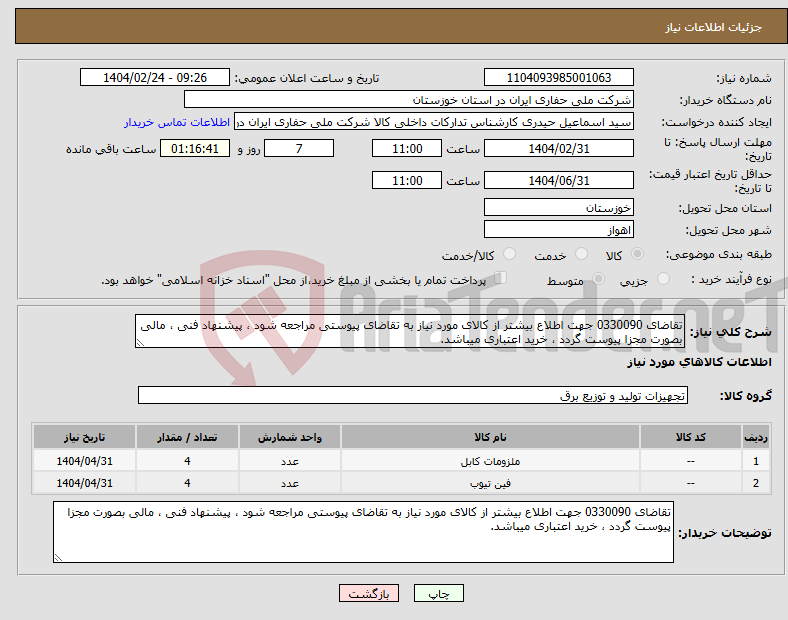Select the متوسط purchase type radio
This screenshot has width=788, height=620.
coord(598,279)
